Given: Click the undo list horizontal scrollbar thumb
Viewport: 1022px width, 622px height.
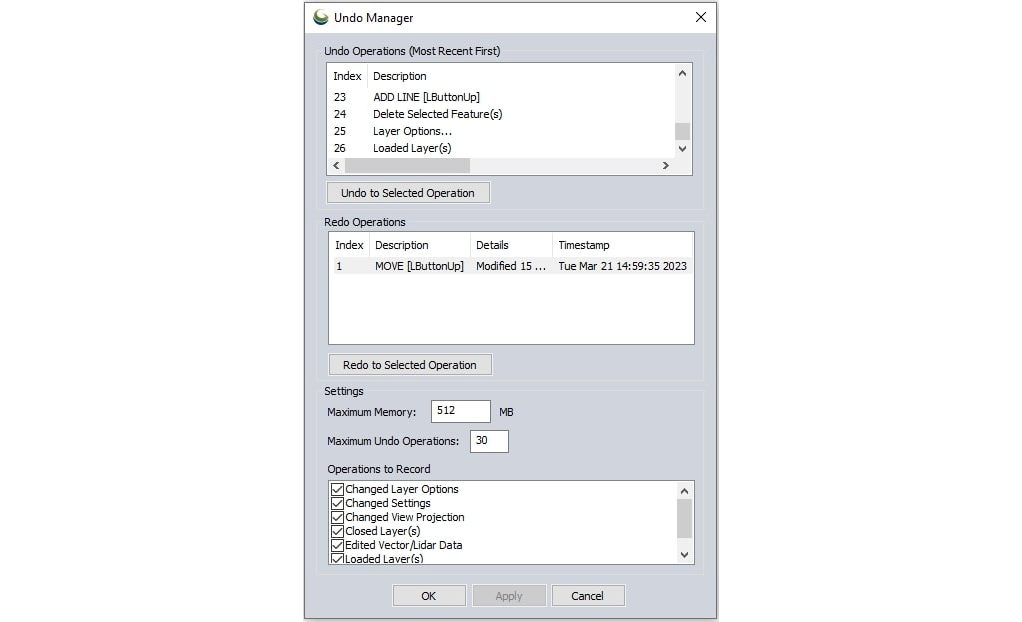Looking at the screenshot, I should click(x=407, y=166).
